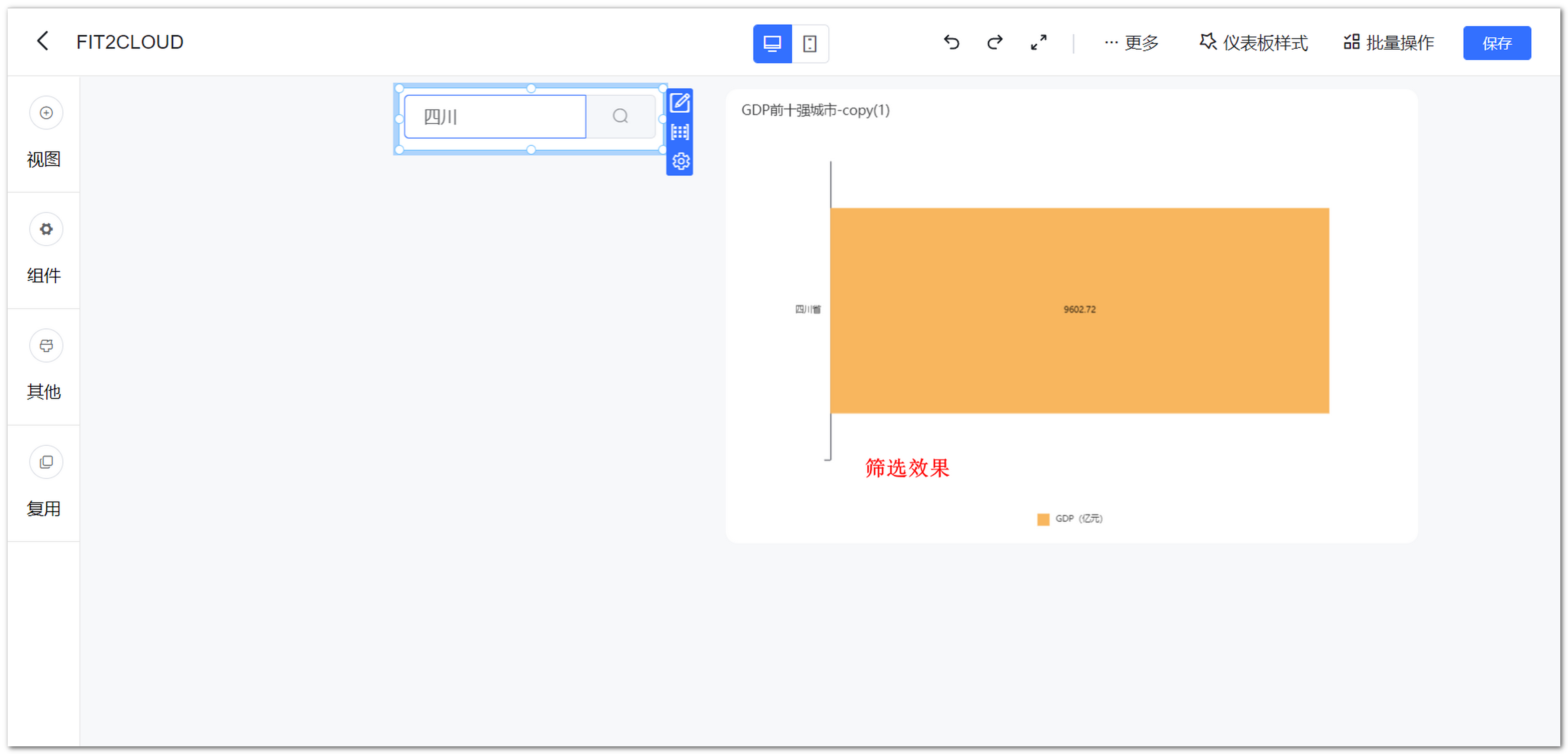Open fullscreen preview with expand icon
The height and width of the screenshot is (754, 1568).
1038,42
